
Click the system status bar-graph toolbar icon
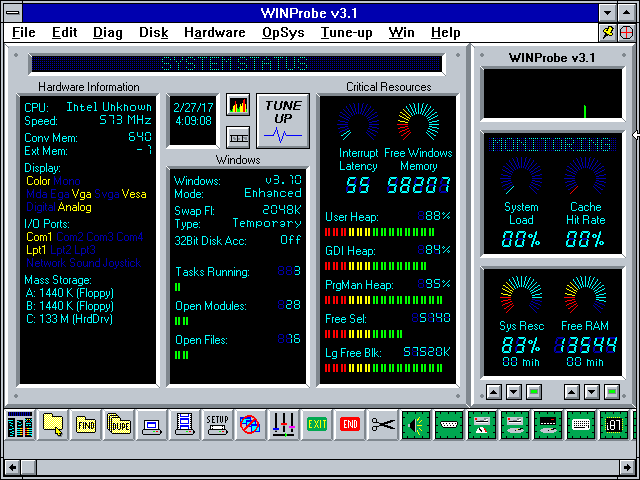(x=20, y=425)
